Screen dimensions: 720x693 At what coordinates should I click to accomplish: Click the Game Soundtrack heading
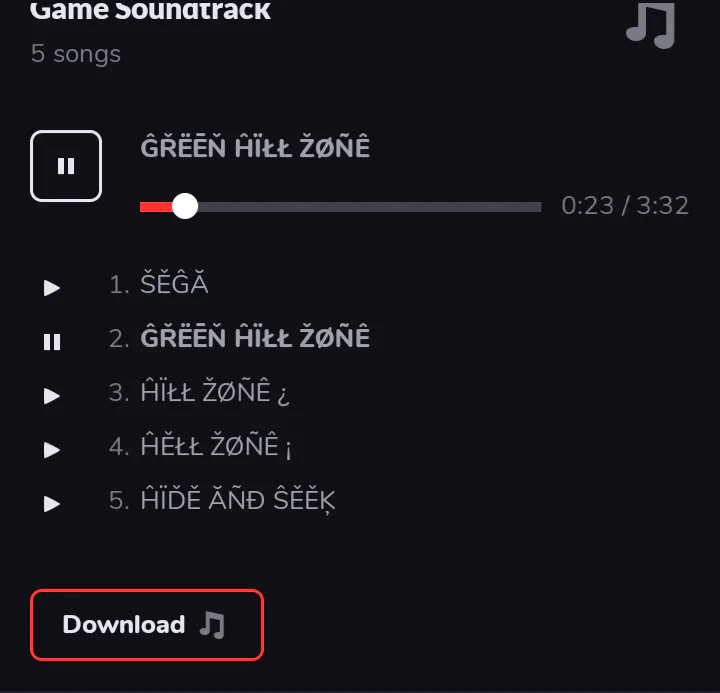coord(151,10)
